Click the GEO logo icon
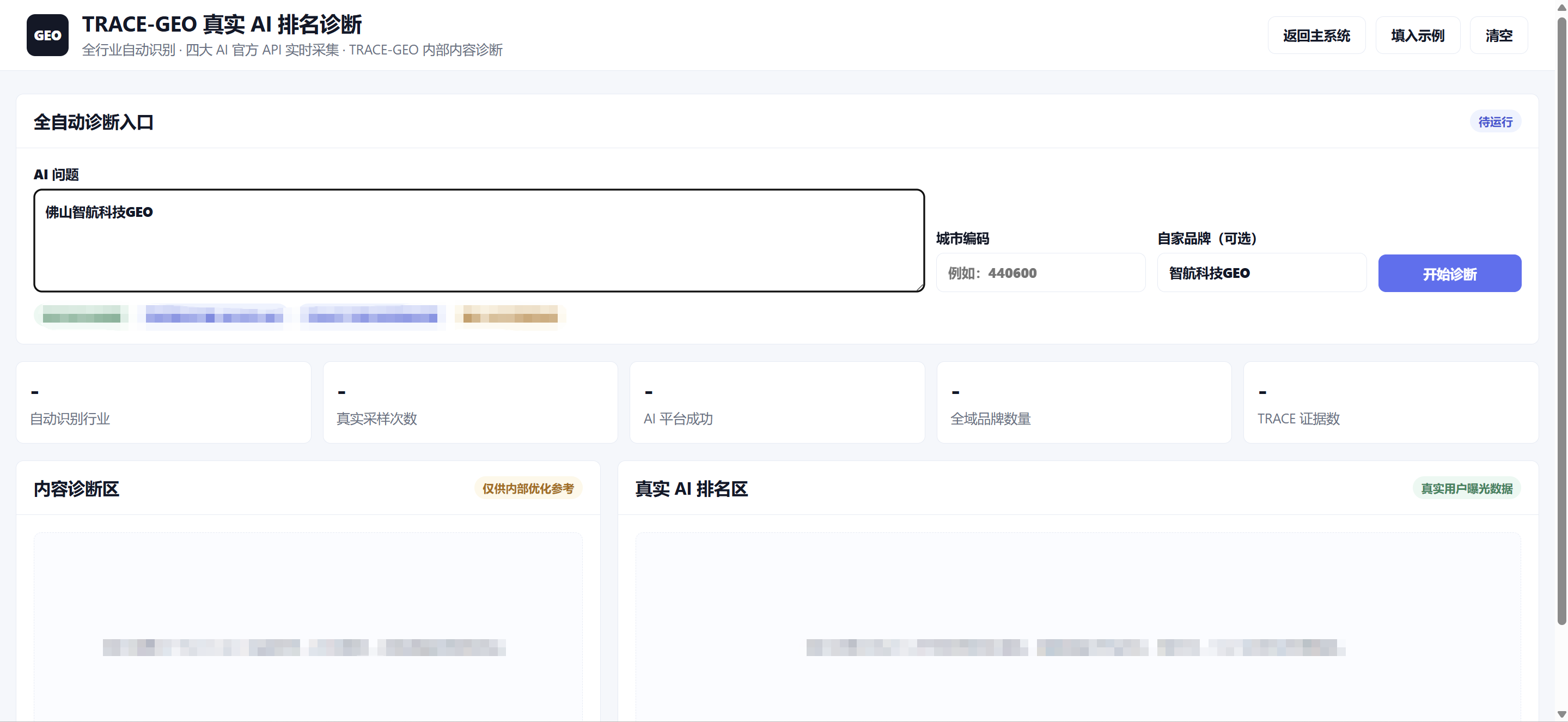Screen dimensions: 1568x722 (47, 35)
